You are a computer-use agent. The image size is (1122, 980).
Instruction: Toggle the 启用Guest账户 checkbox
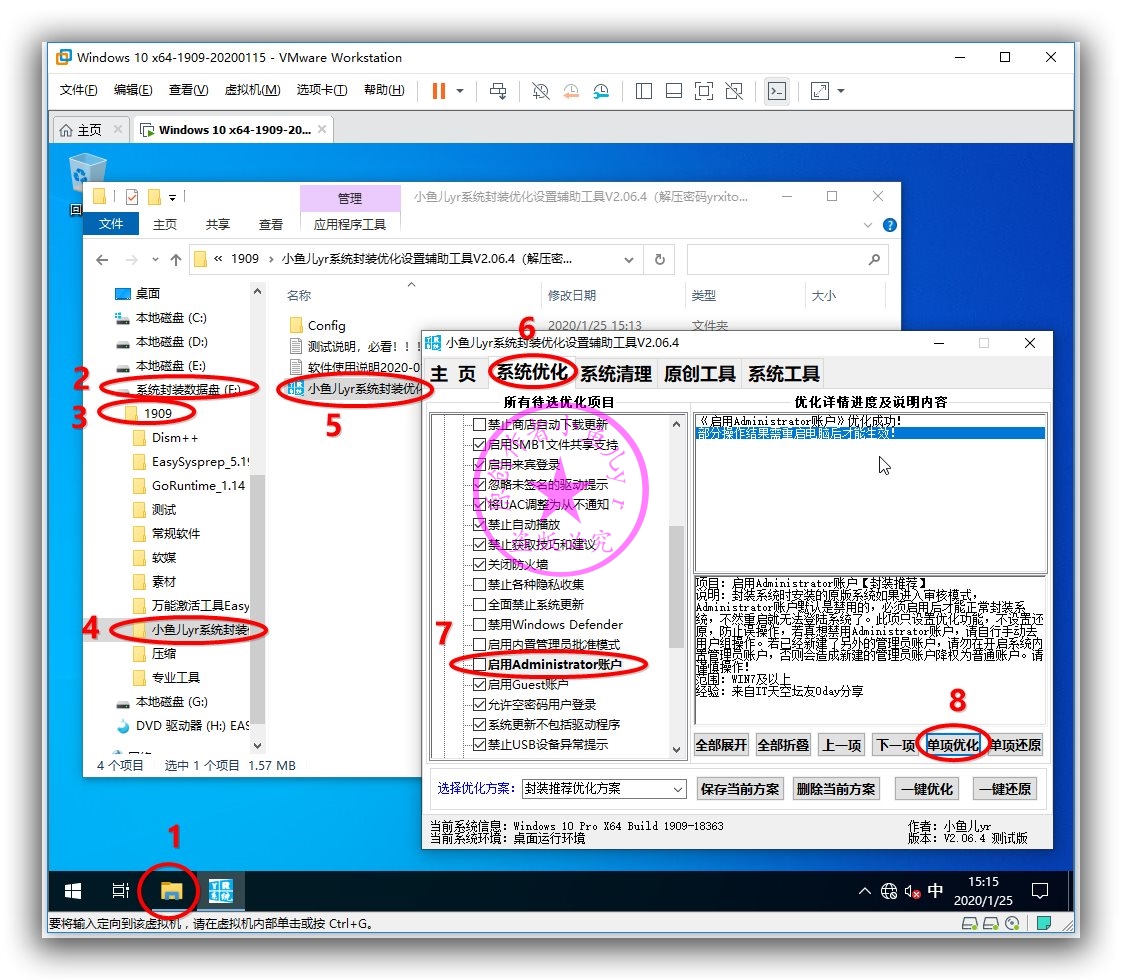click(x=479, y=685)
